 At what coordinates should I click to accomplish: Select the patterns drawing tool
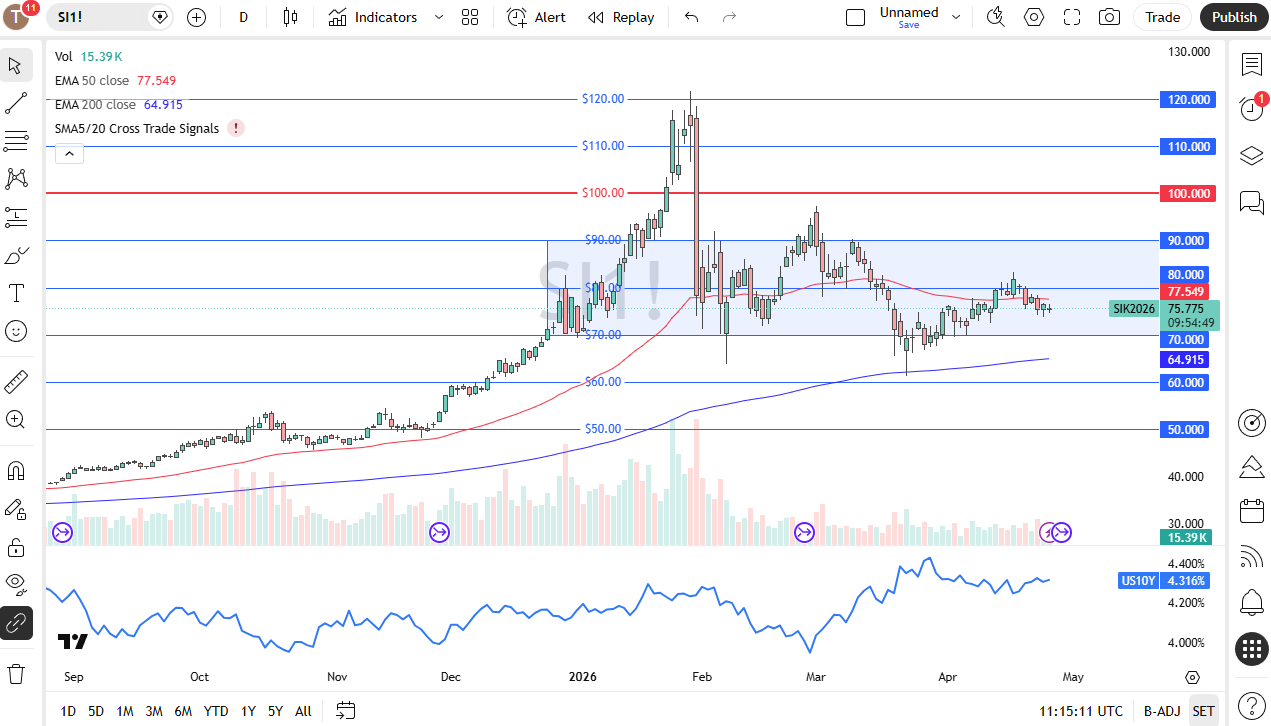click(x=16, y=178)
